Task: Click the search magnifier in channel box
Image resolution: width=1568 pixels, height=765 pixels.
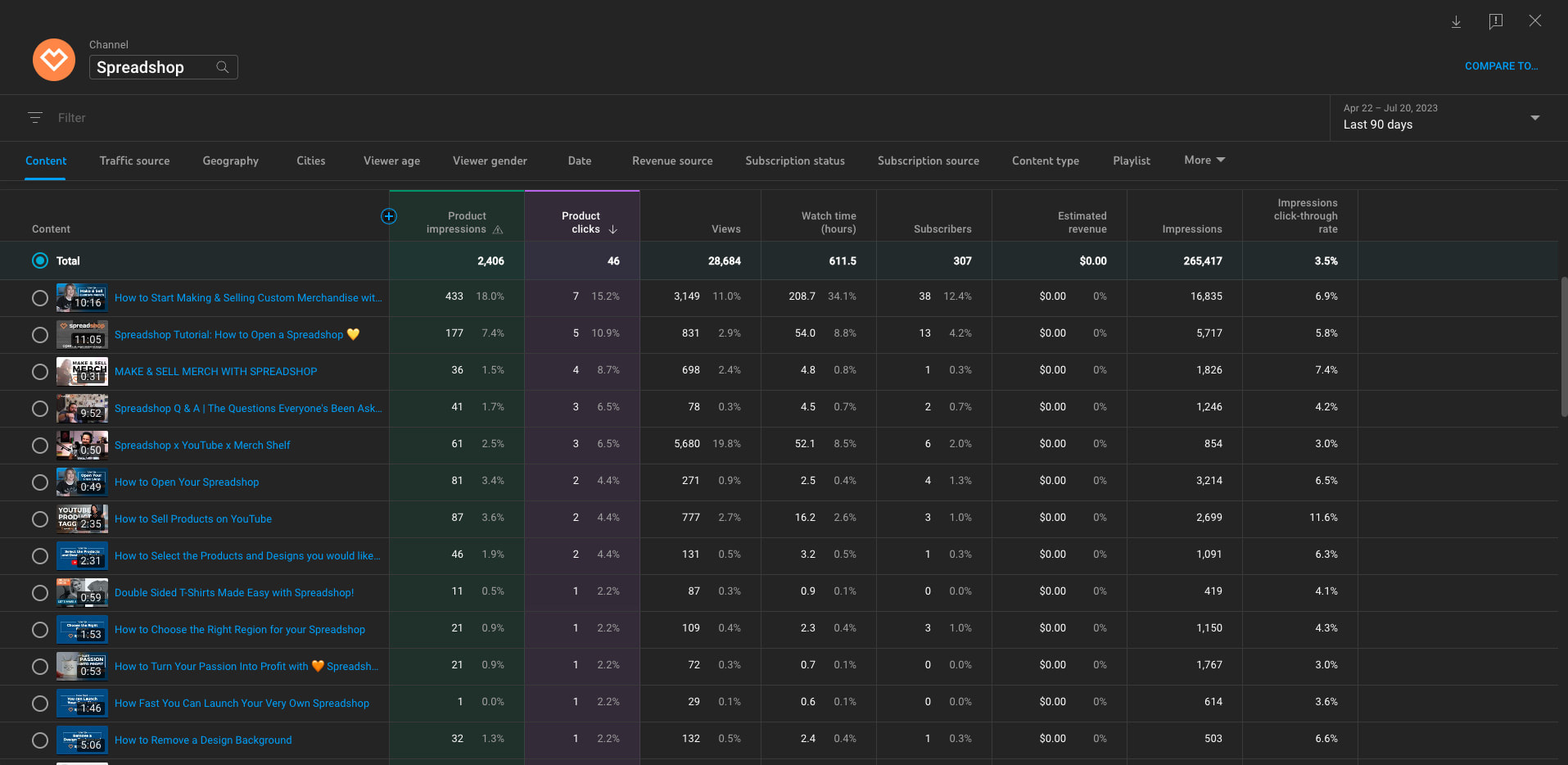Action: 222,67
